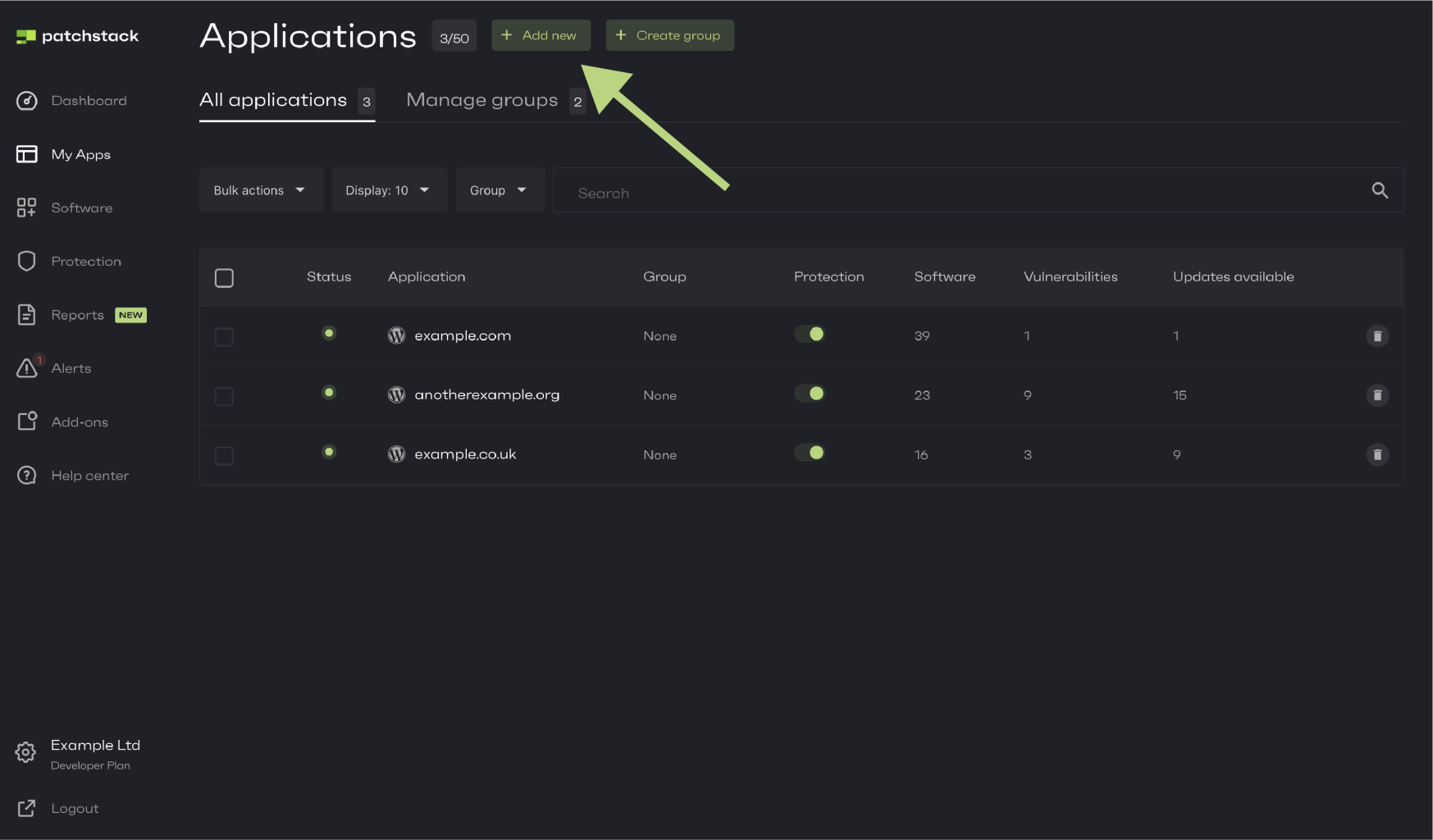Click the NEW badge next to Reports
The height and width of the screenshot is (840, 1433).
point(130,315)
